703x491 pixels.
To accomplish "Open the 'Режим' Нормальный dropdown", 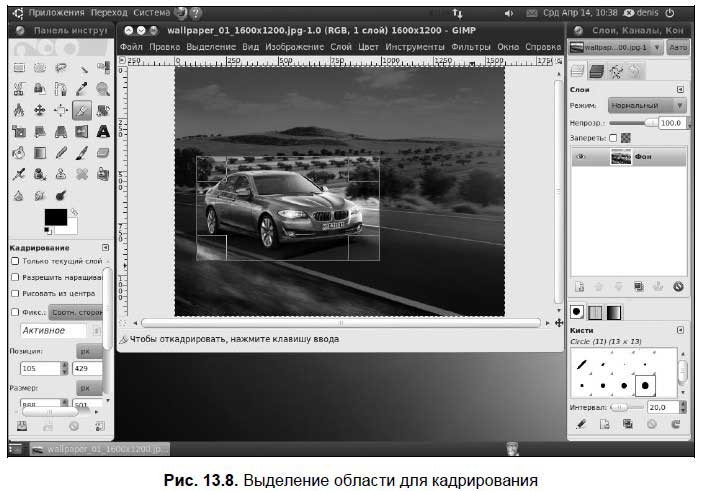I will pos(647,106).
